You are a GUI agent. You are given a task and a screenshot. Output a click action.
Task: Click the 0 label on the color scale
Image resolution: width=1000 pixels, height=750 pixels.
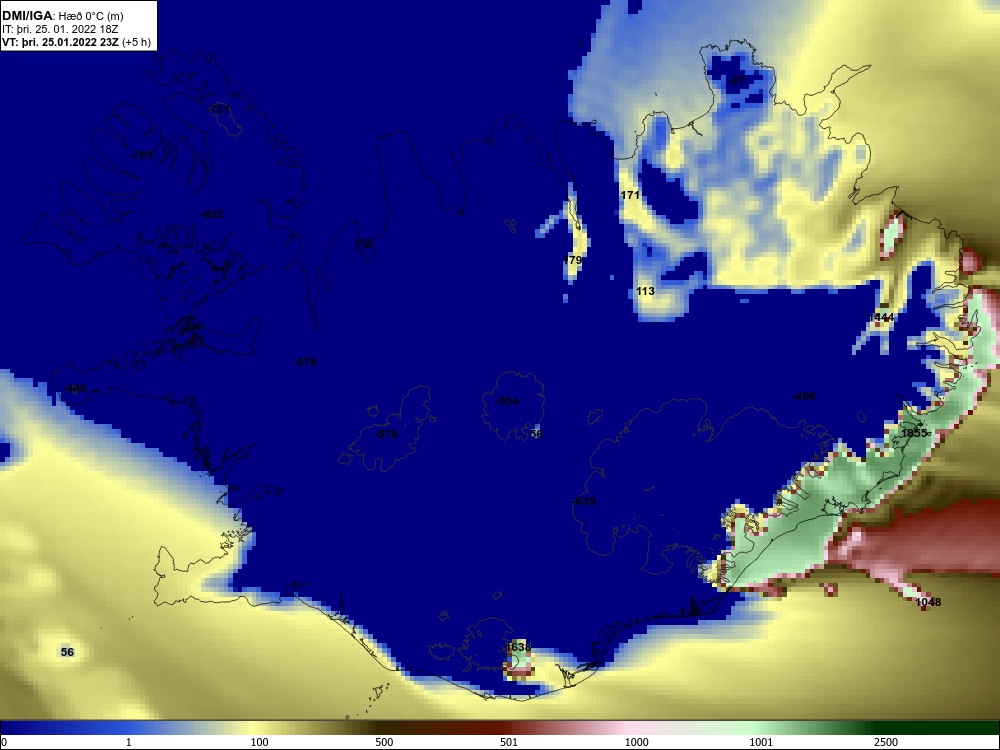tap(4, 742)
